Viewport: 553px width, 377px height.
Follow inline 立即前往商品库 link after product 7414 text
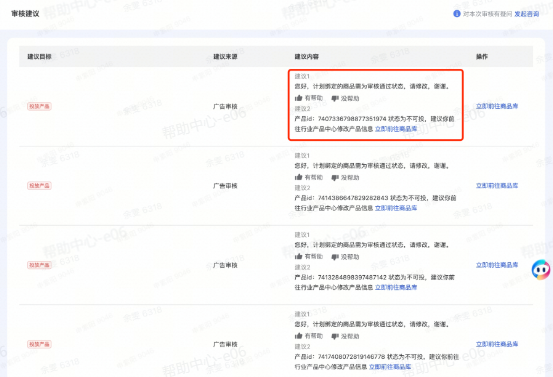click(396, 208)
